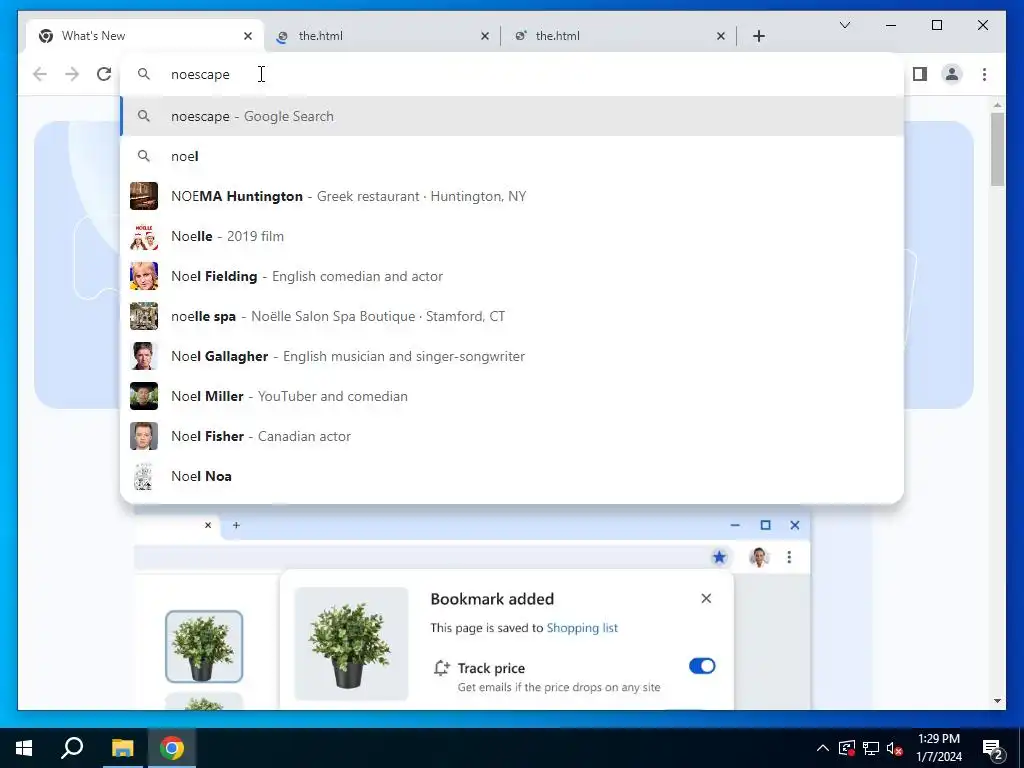The image size is (1024, 768).
Task: Click the blue bookmark star icon
Action: pos(719,557)
